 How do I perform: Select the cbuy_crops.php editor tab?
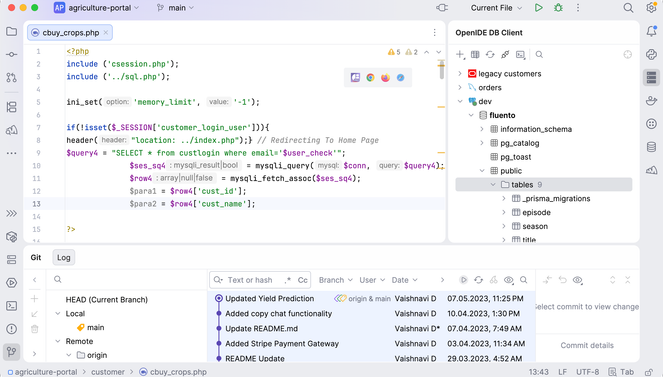[70, 33]
